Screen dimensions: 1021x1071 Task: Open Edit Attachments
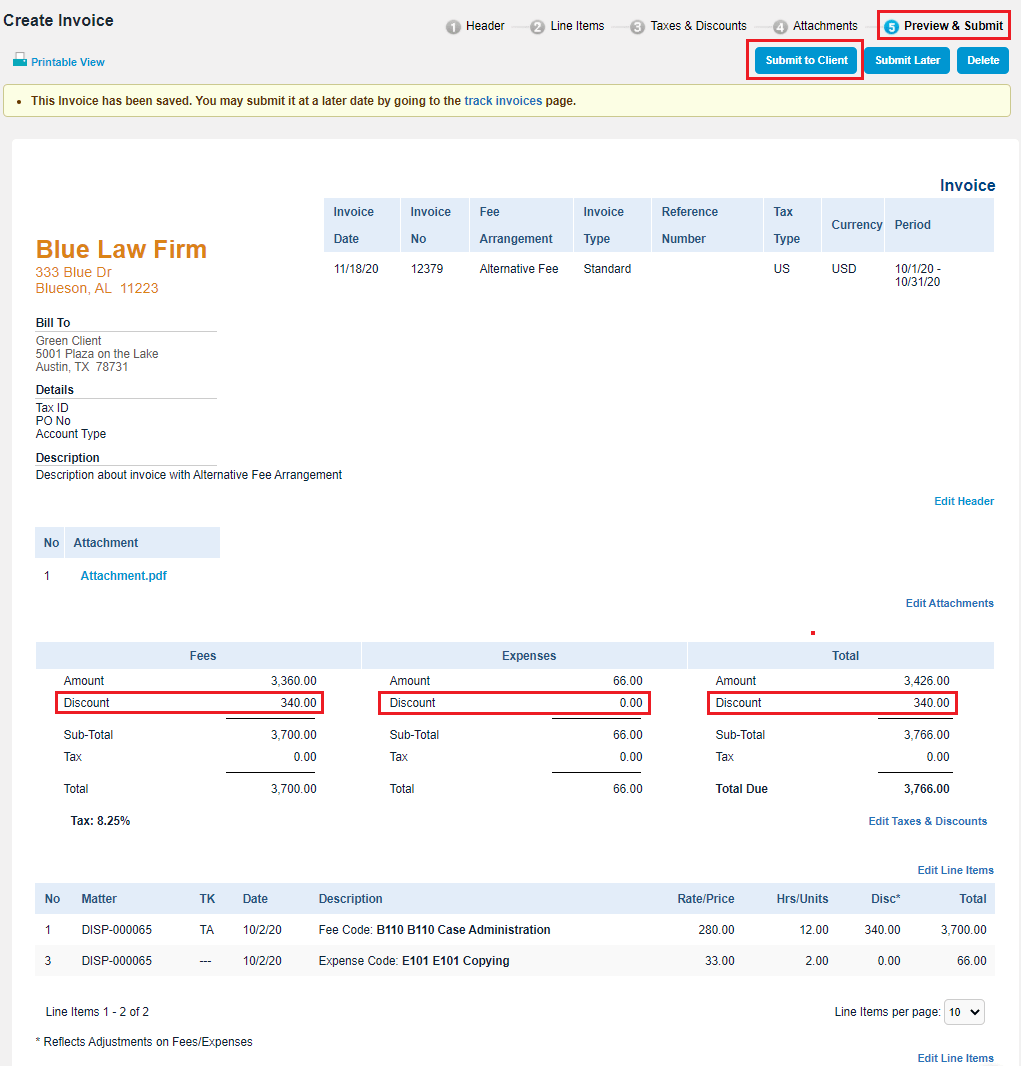point(949,603)
